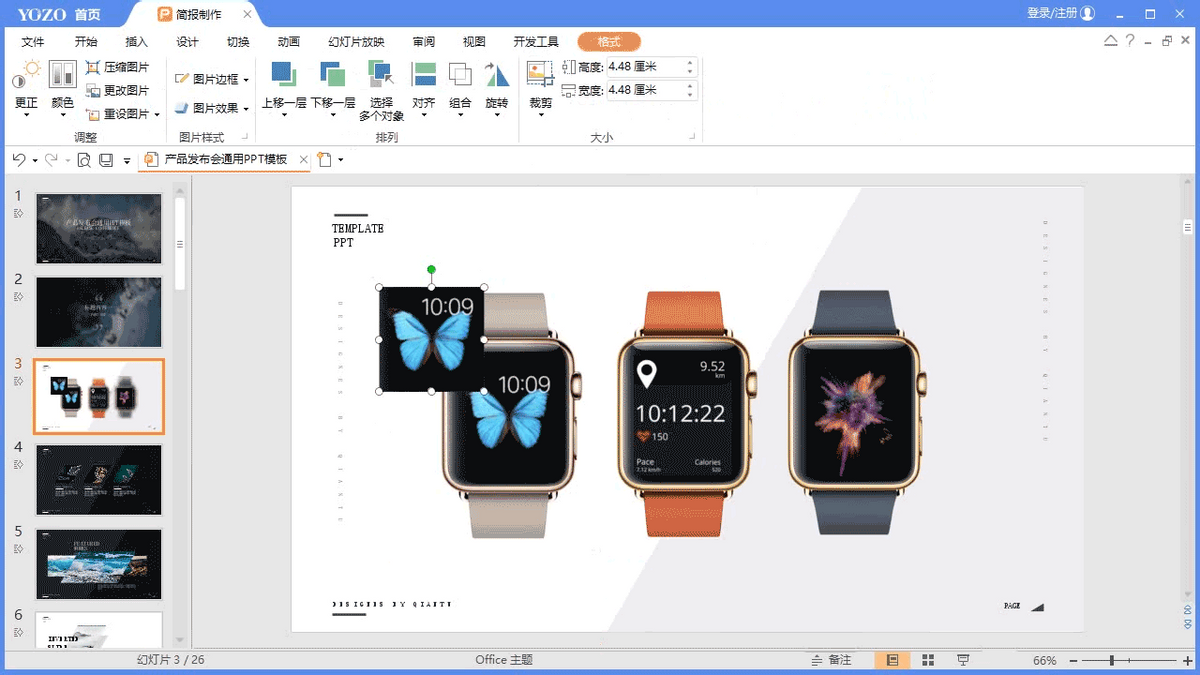Expand the 图片效果 dropdown arrow
The image size is (1200, 675).
coord(246,109)
